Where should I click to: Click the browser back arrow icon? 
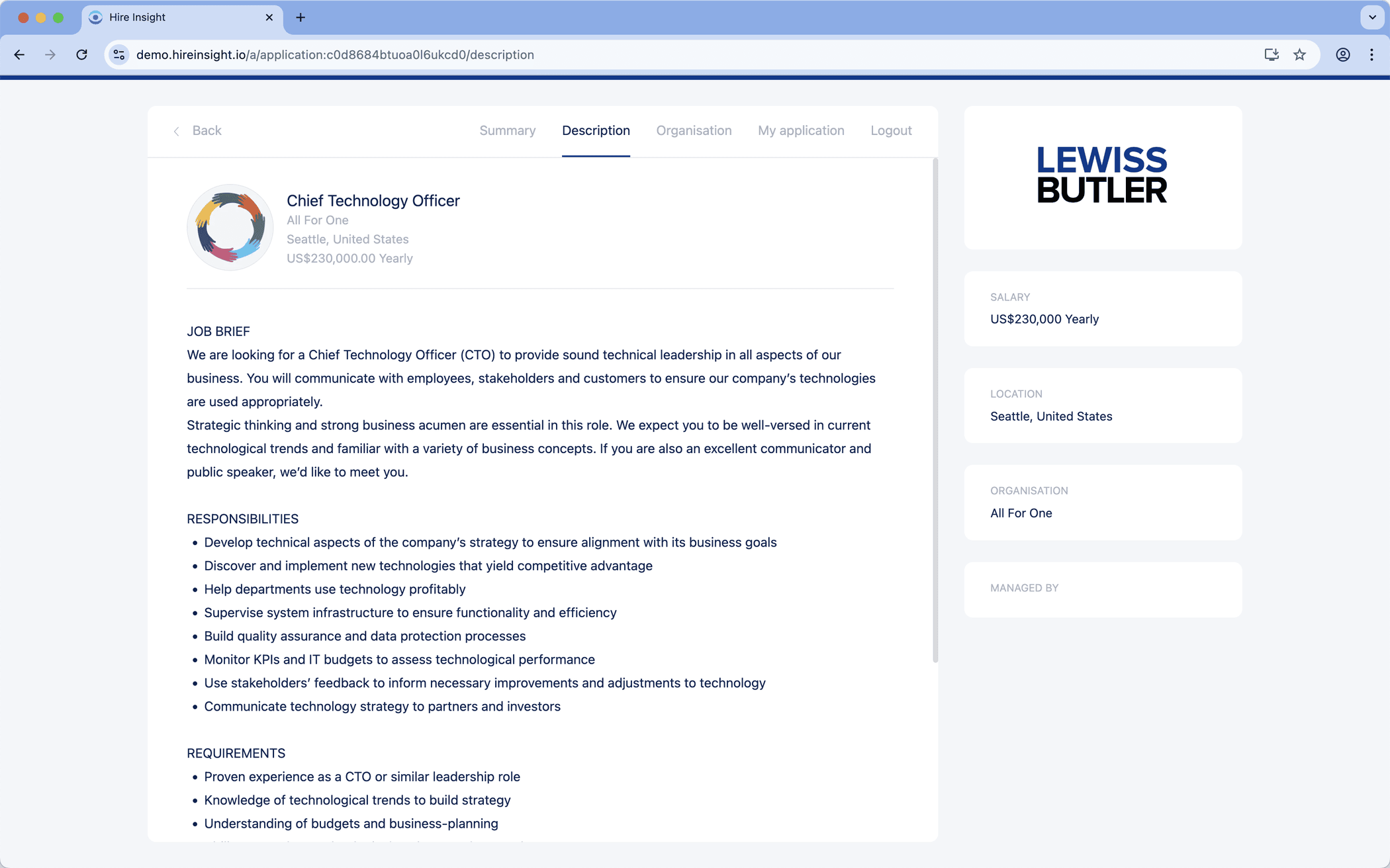click(x=19, y=55)
